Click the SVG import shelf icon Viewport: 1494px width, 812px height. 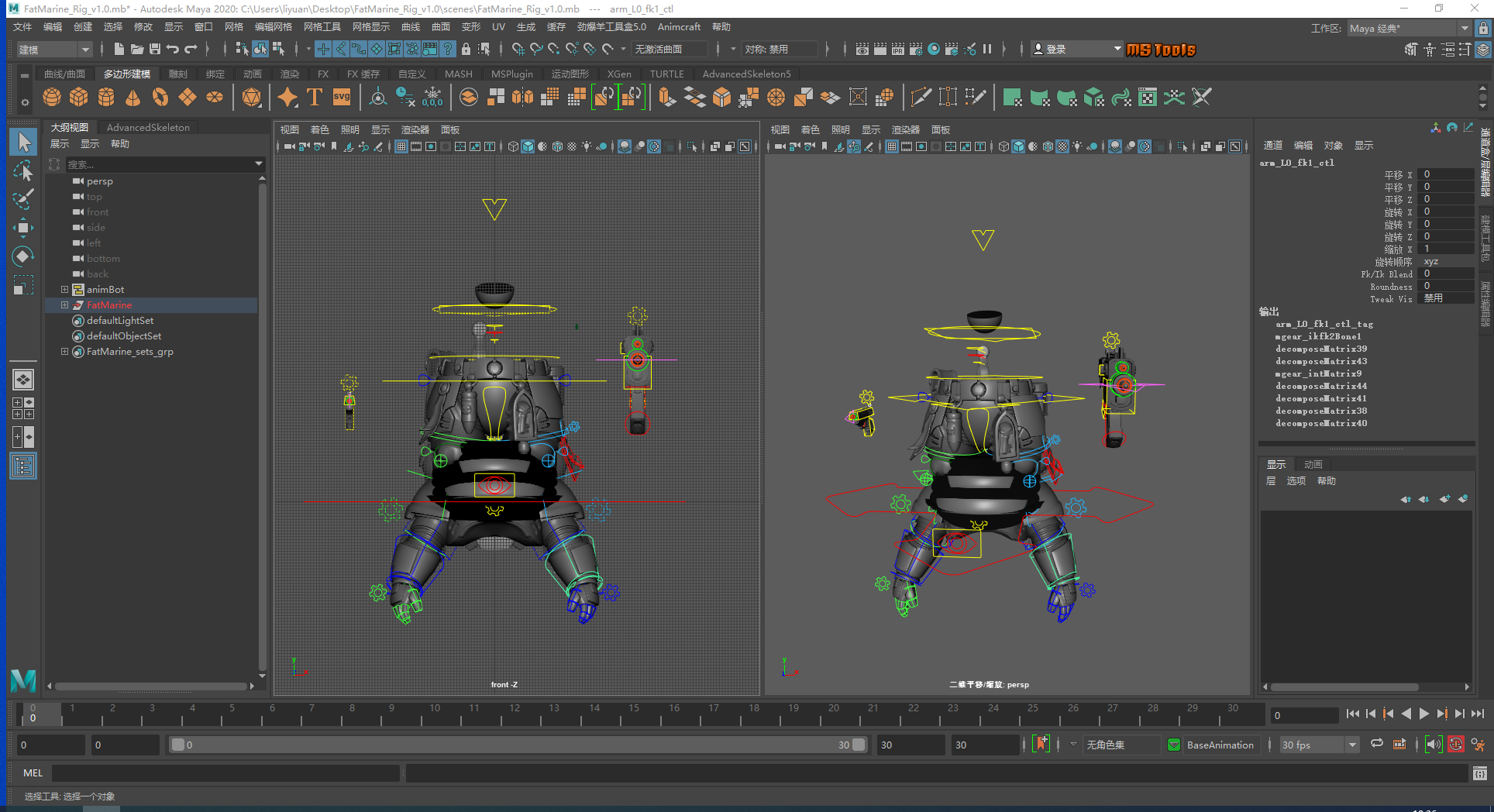[342, 98]
